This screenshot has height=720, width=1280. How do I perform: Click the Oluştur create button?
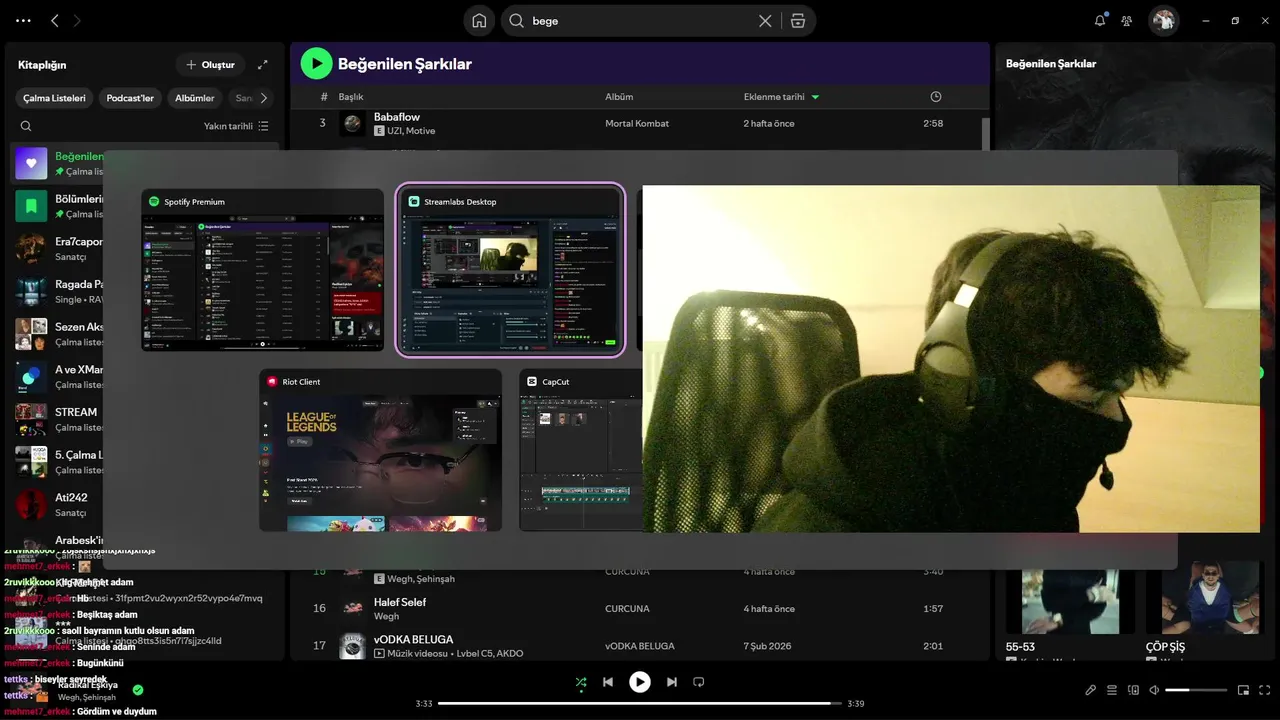tap(211, 65)
